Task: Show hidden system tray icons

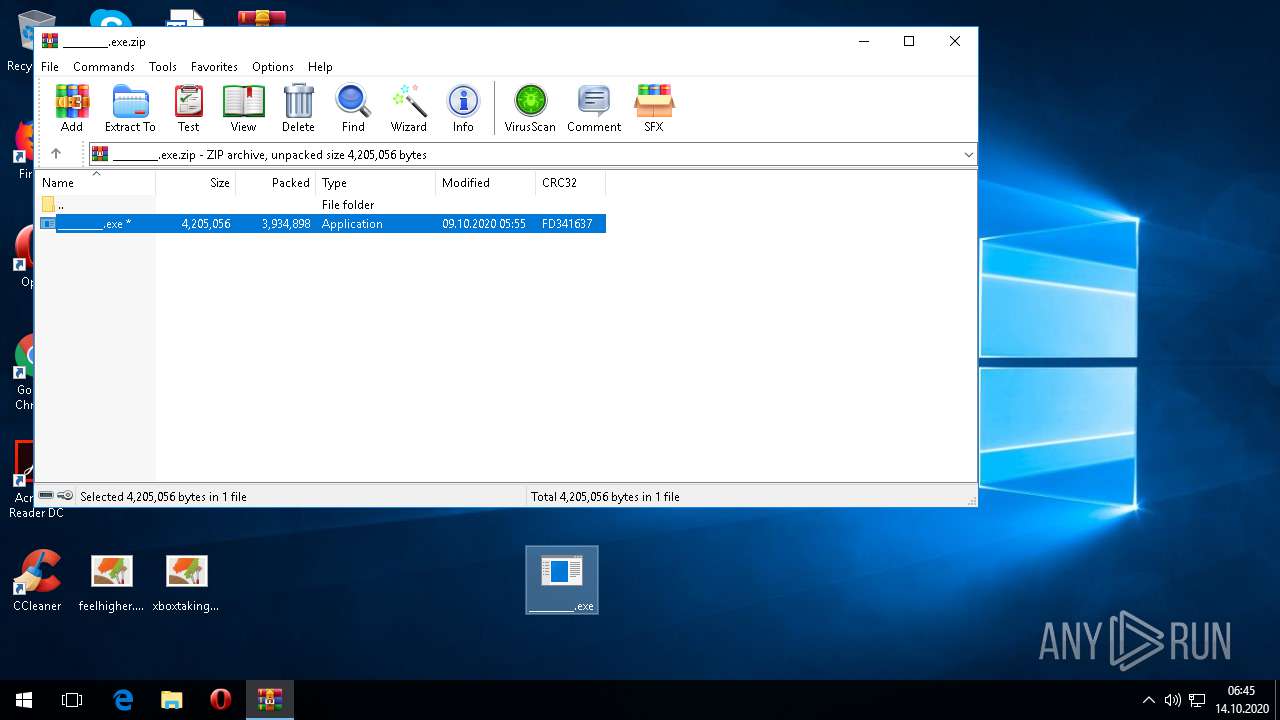Action: pos(1148,700)
